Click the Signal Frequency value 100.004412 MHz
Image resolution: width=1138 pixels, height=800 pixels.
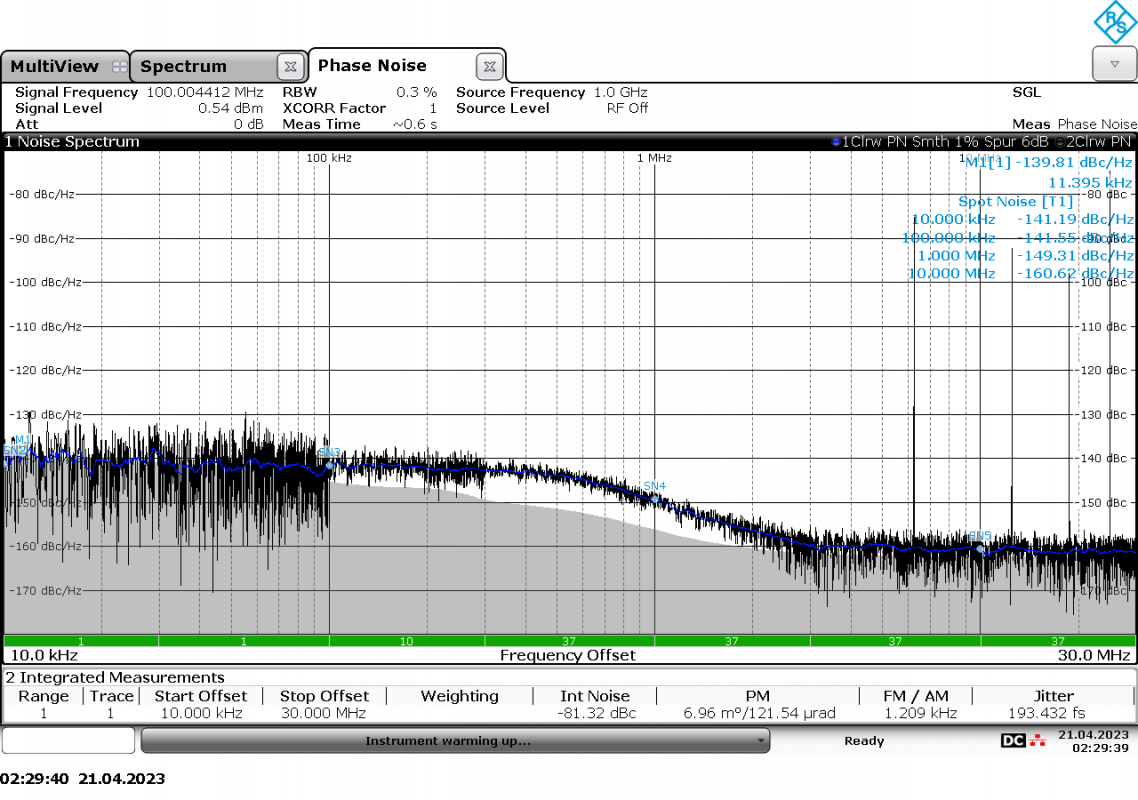point(205,92)
